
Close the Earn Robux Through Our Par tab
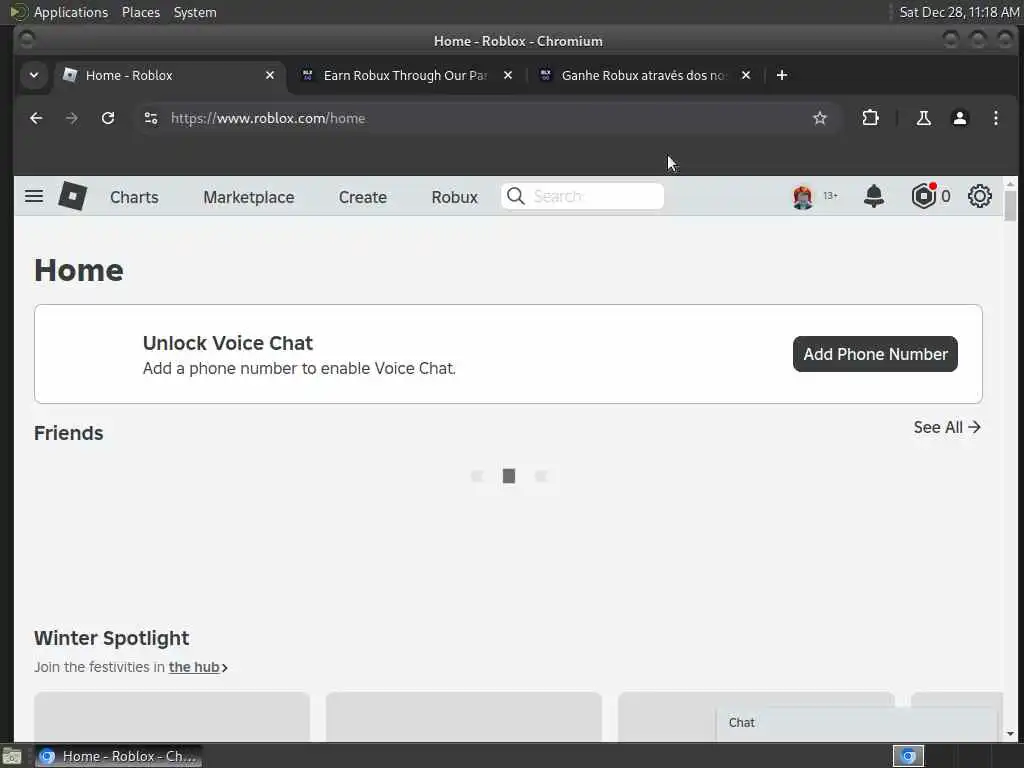click(507, 75)
